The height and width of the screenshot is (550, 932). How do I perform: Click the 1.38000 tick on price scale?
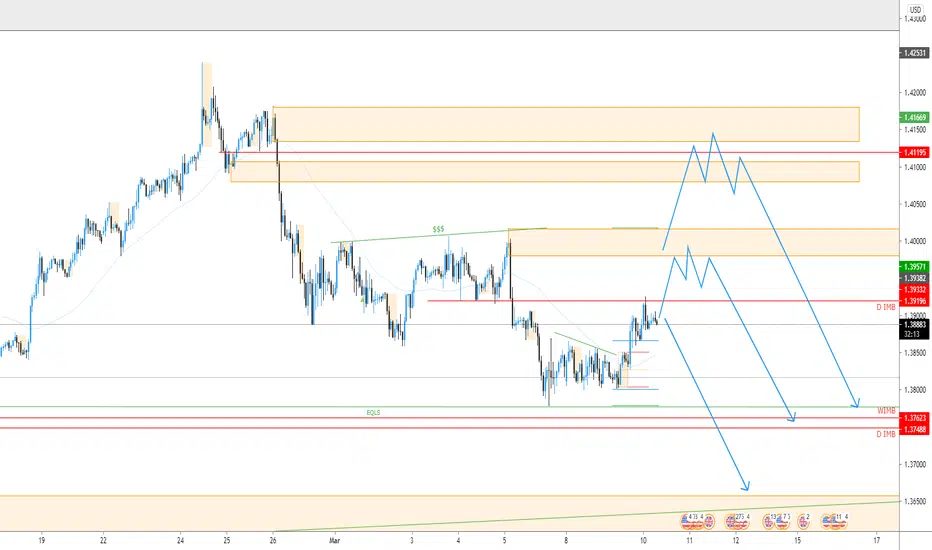tap(915, 390)
